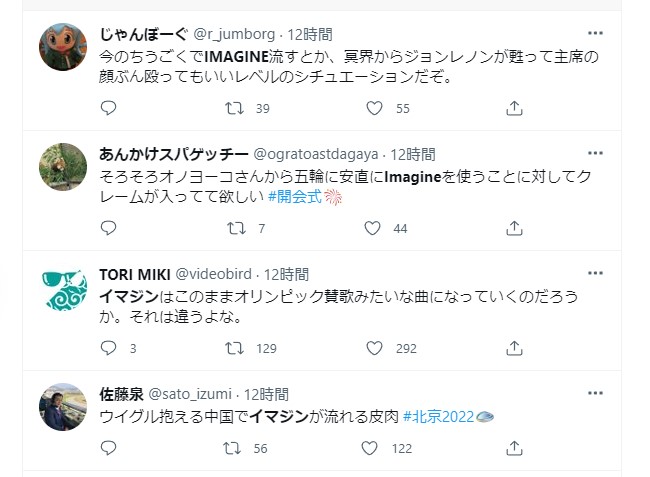The height and width of the screenshot is (477, 650).
Task: Retweet the ogratoastdagaya tweet
Action: coord(236,228)
